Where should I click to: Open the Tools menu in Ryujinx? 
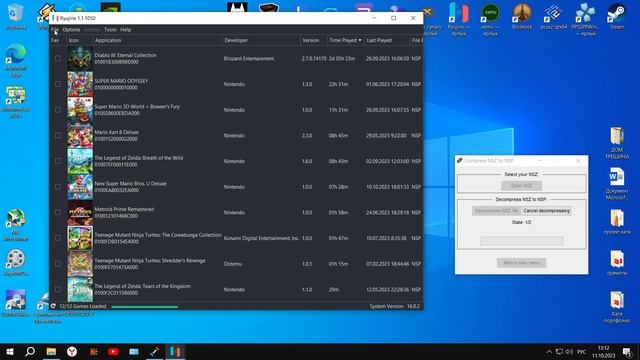pyautogui.click(x=110, y=30)
